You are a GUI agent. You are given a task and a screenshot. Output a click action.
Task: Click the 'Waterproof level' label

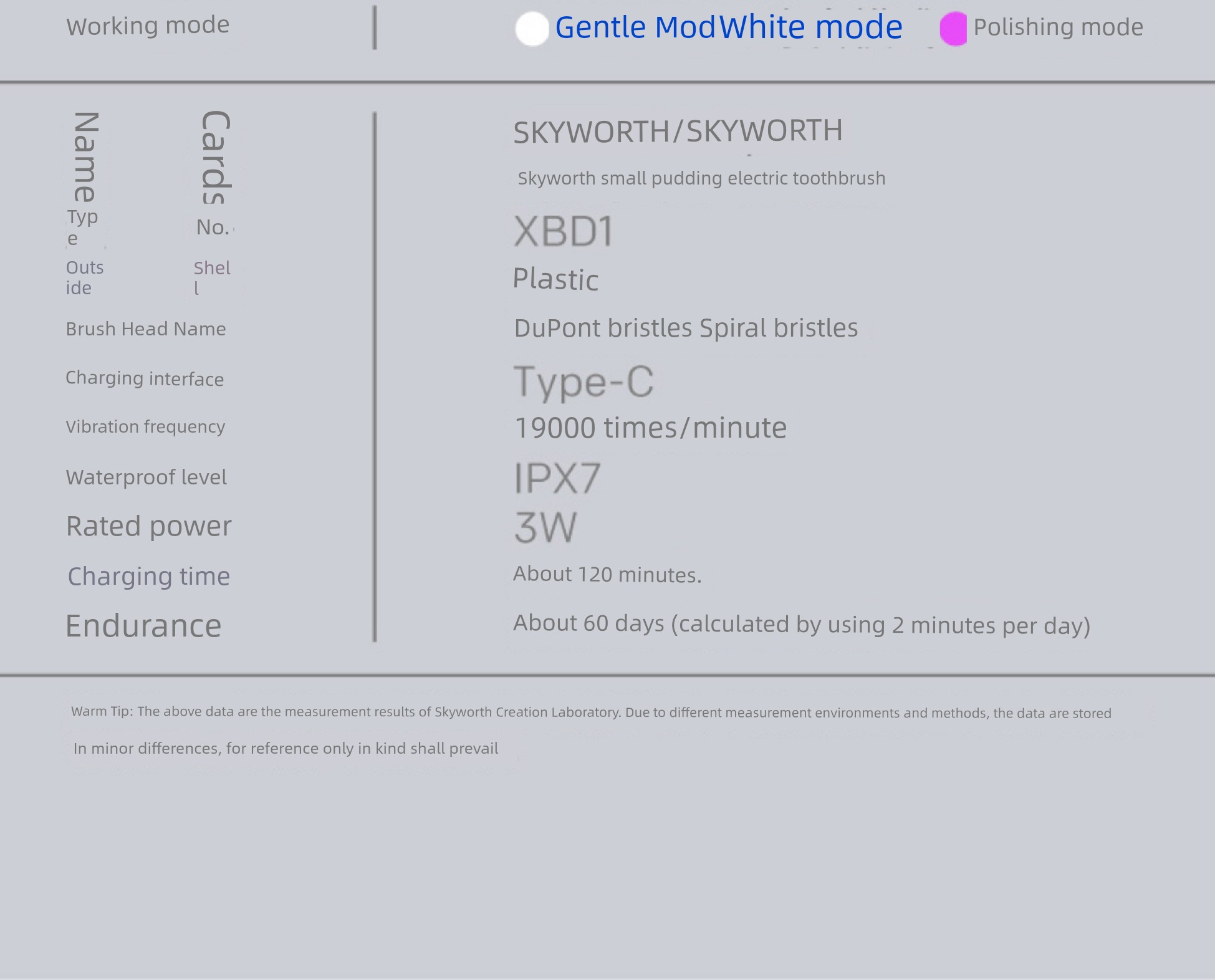(x=146, y=478)
